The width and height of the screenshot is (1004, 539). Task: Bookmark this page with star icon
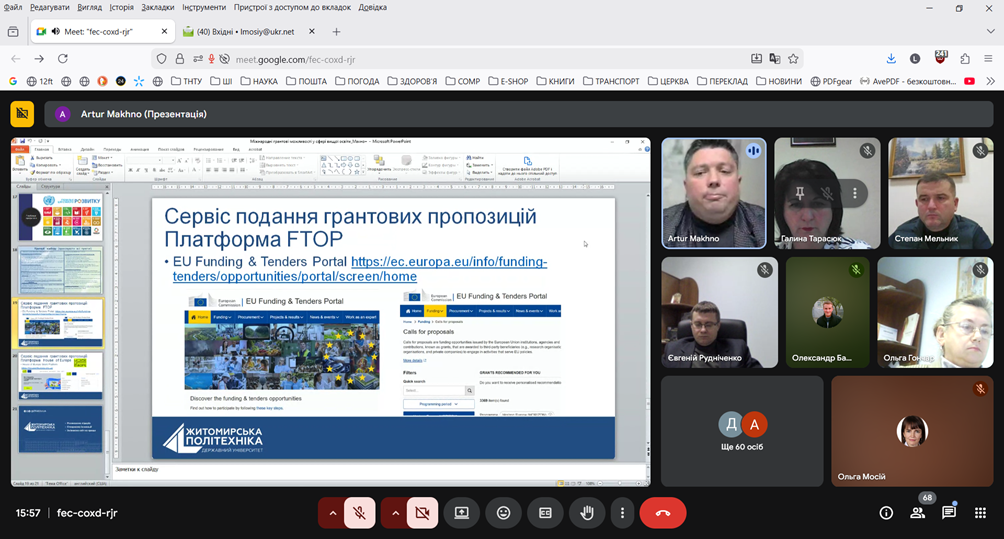point(793,58)
